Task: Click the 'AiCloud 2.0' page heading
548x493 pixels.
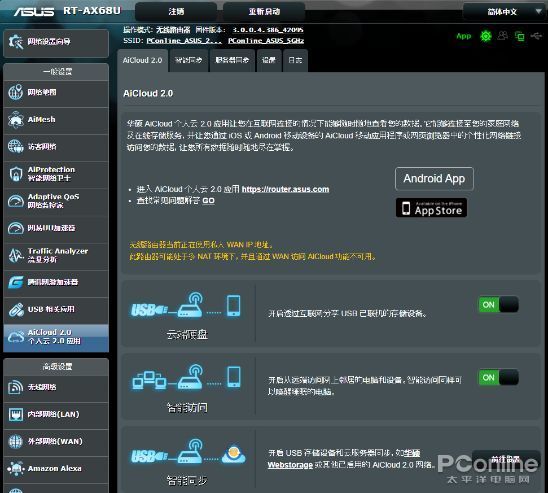Action: coord(148,93)
